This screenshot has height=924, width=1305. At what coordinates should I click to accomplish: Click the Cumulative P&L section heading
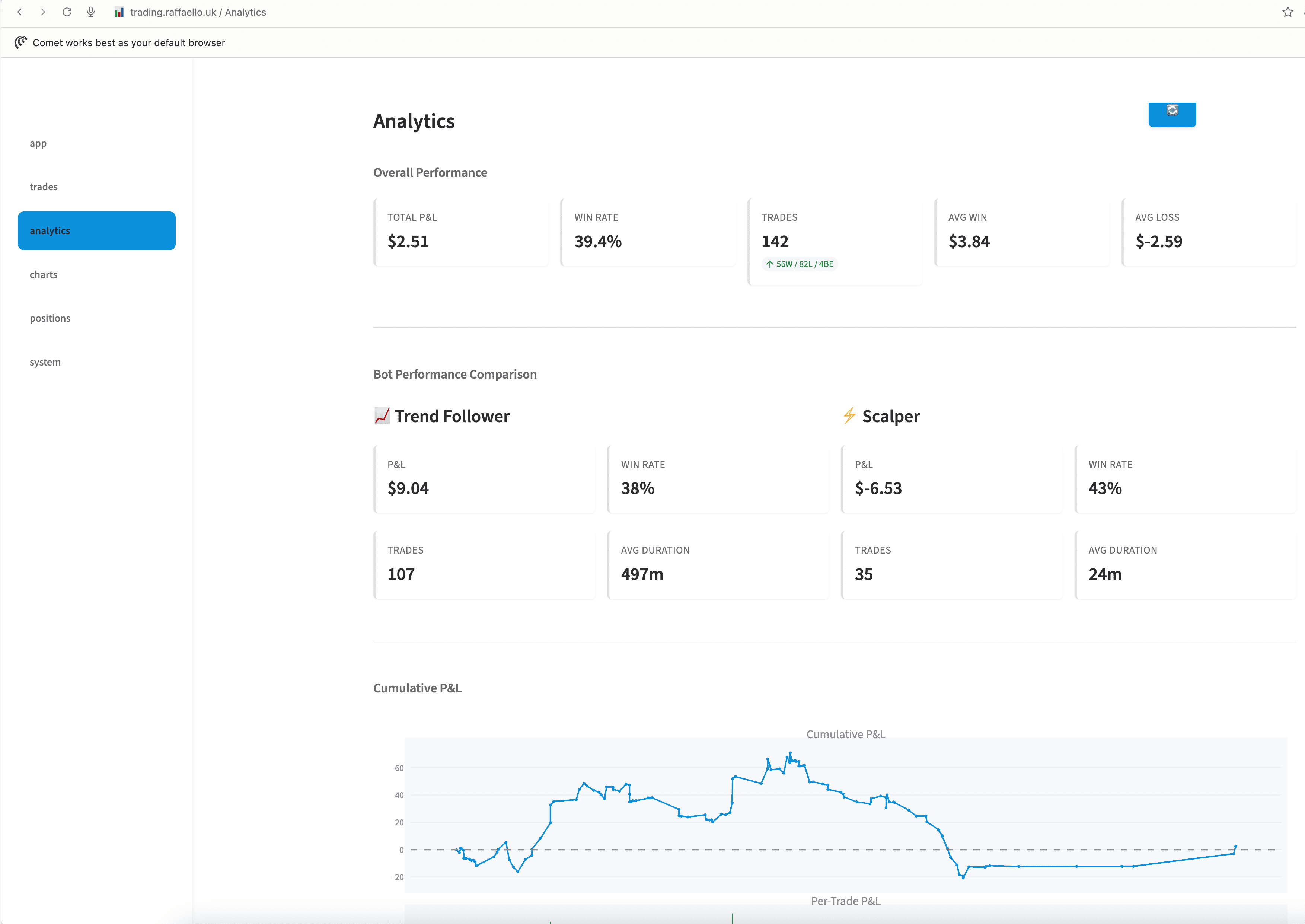coord(418,688)
